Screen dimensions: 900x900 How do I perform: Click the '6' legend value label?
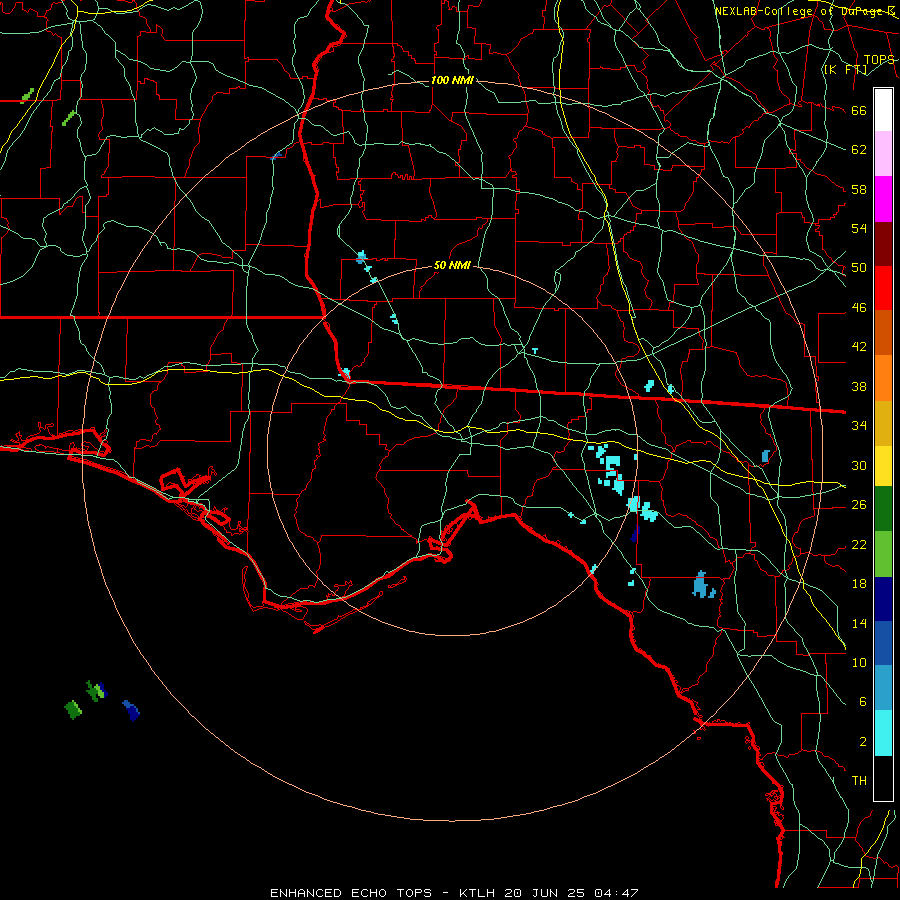tap(863, 702)
